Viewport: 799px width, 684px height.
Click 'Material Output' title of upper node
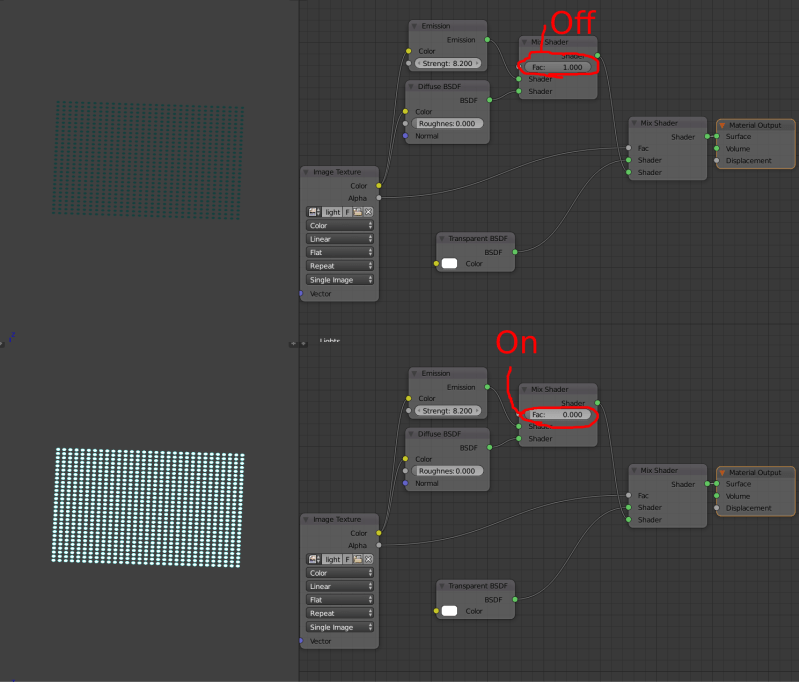pos(755,125)
